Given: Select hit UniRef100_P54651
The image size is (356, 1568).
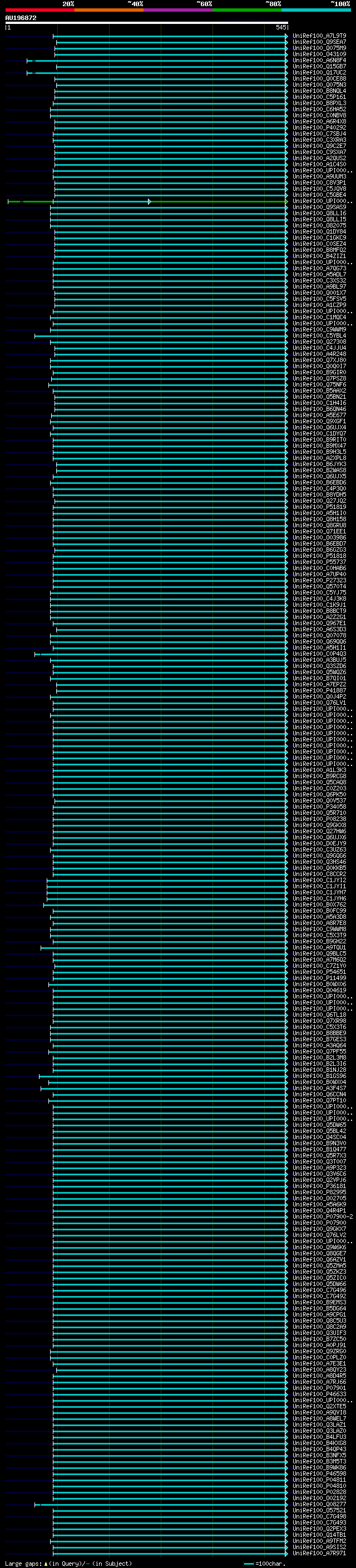Looking at the screenshot, I should [x=319, y=972].
